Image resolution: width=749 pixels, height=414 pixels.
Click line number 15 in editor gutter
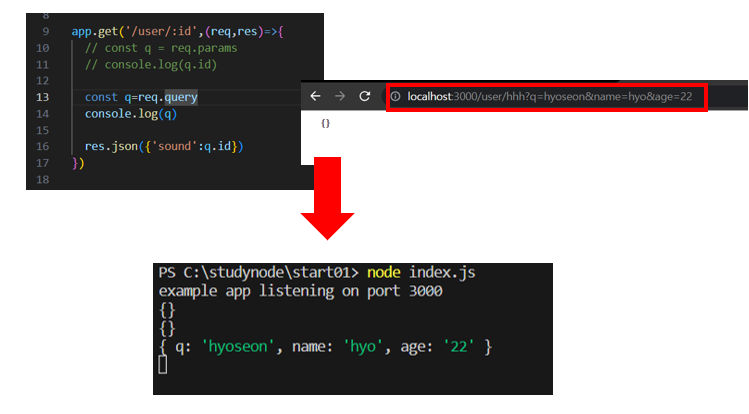tap(43, 130)
